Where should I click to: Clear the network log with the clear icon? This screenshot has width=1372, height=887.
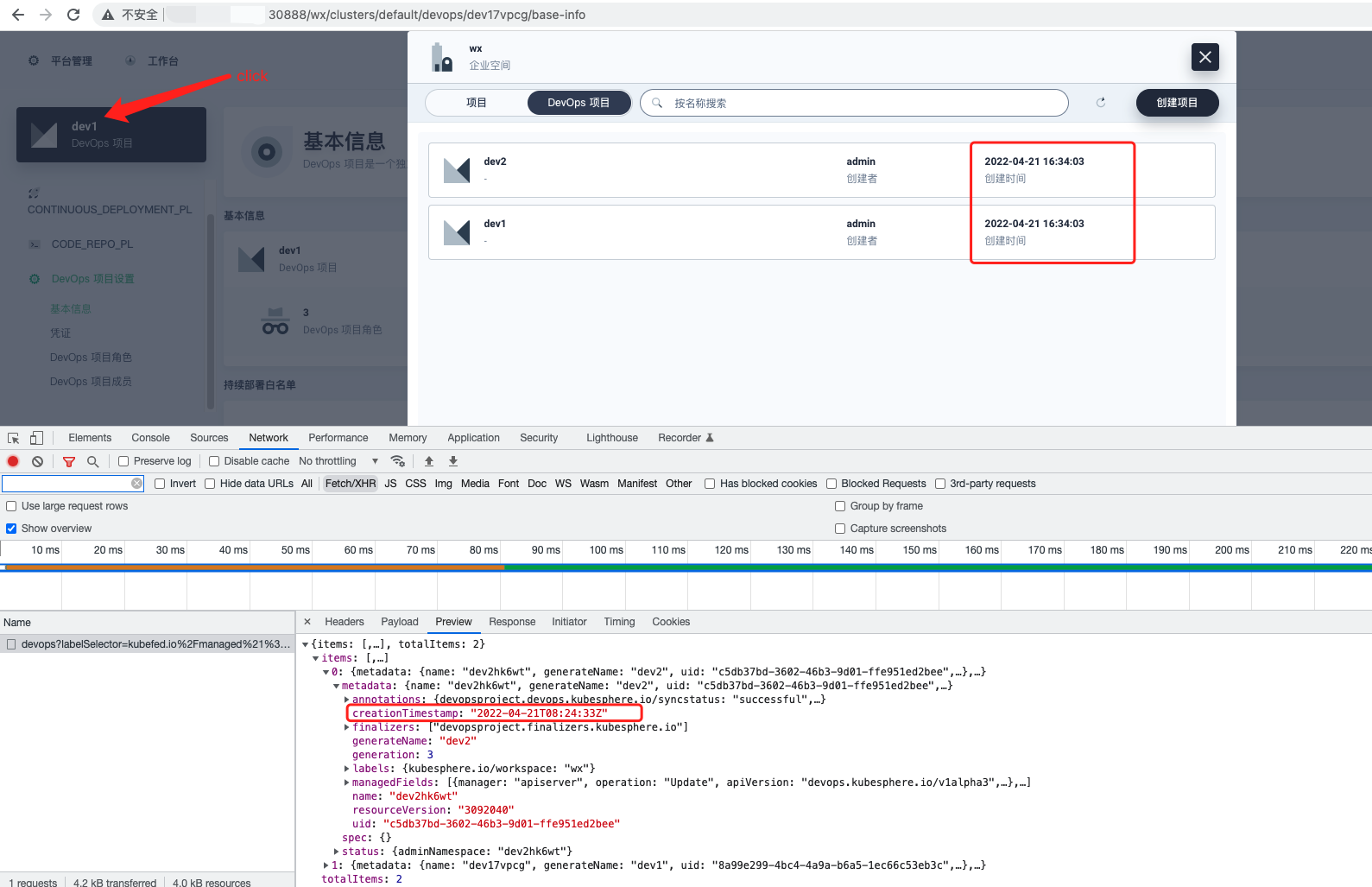37,461
